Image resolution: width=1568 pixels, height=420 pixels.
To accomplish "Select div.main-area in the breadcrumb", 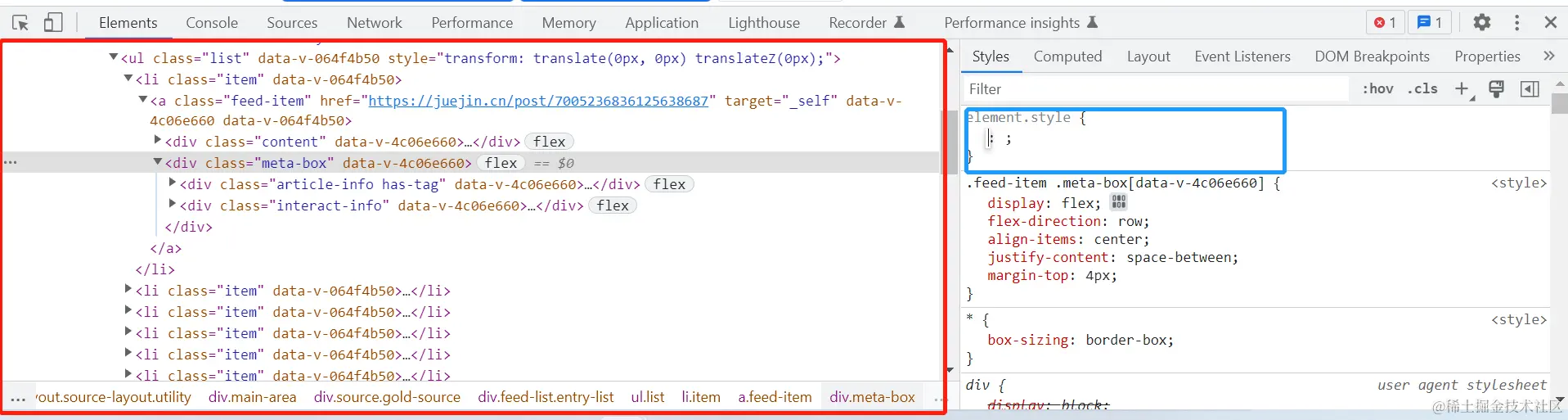I will [252, 397].
